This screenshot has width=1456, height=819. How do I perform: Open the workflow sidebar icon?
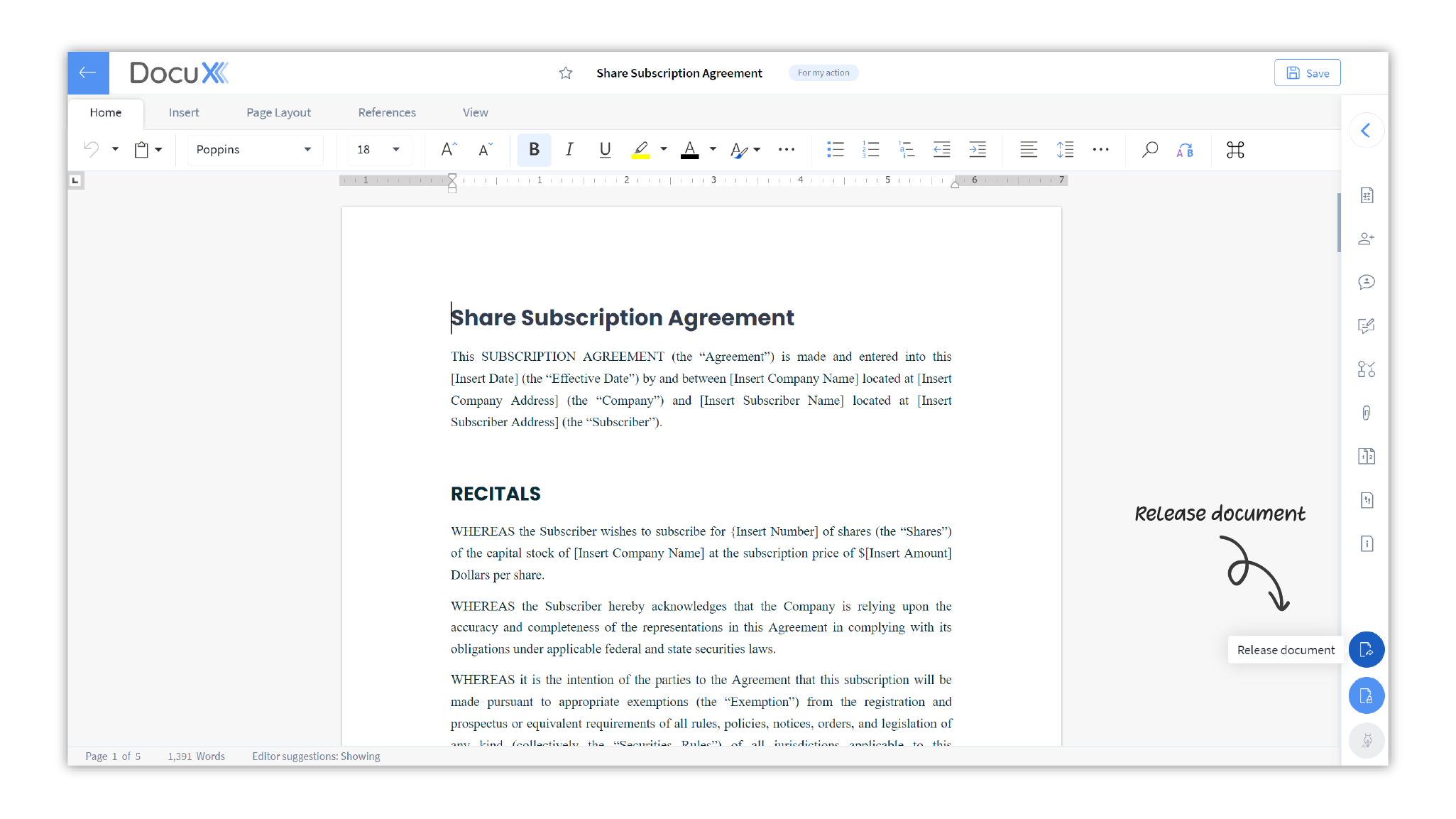(x=1367, y=369)
